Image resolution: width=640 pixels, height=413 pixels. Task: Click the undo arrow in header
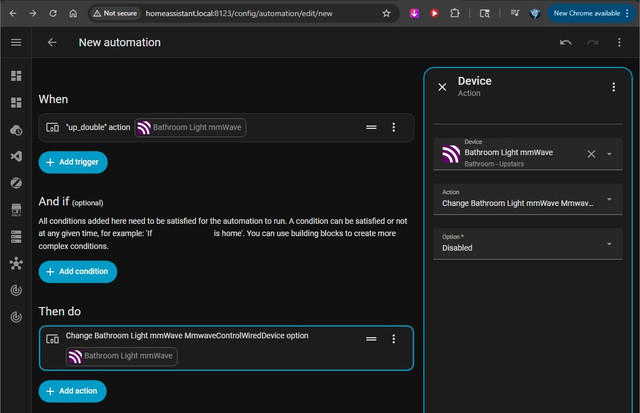pos(565,42)
